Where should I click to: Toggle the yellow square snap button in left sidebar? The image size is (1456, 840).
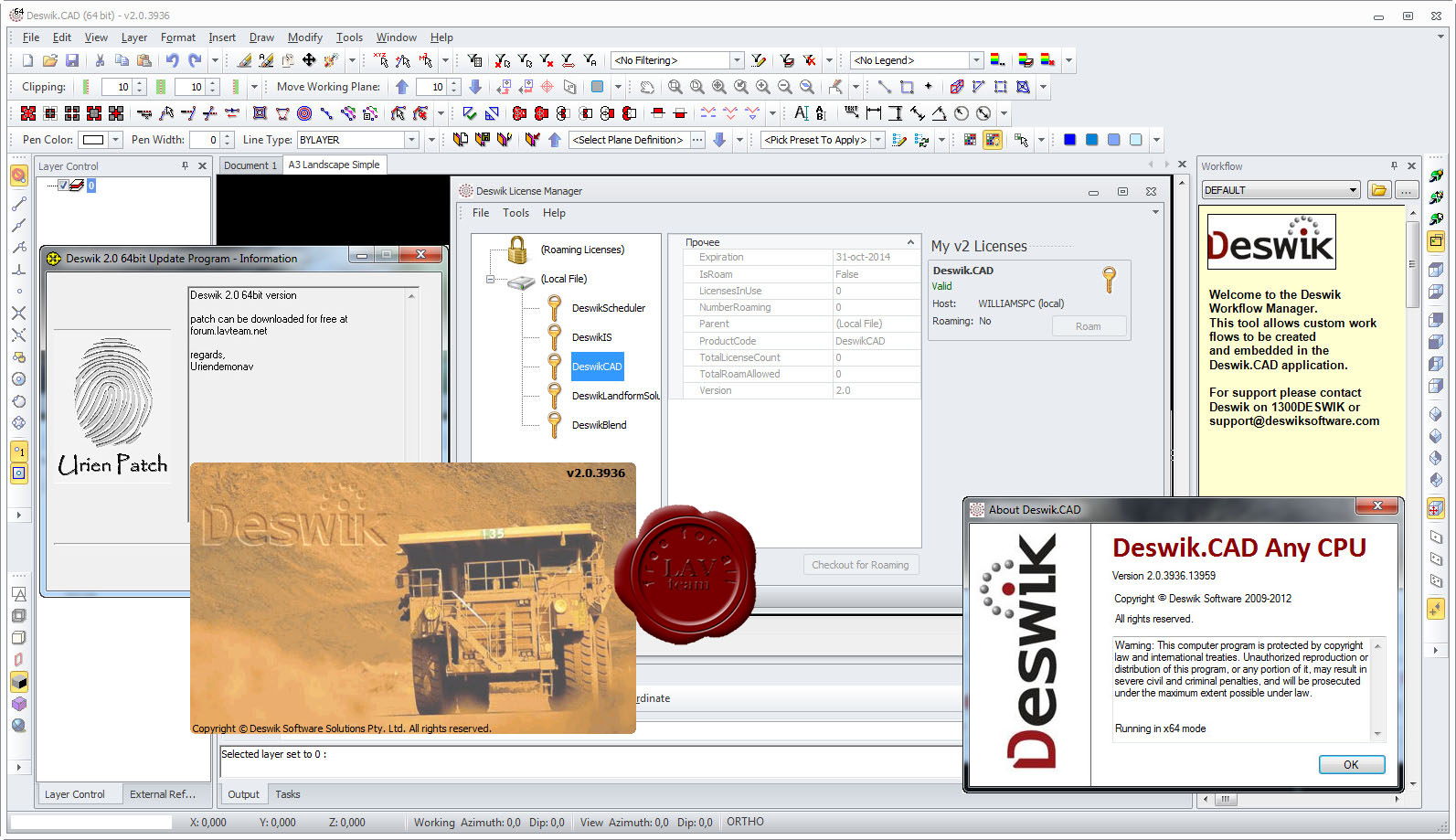coord(18,473)
